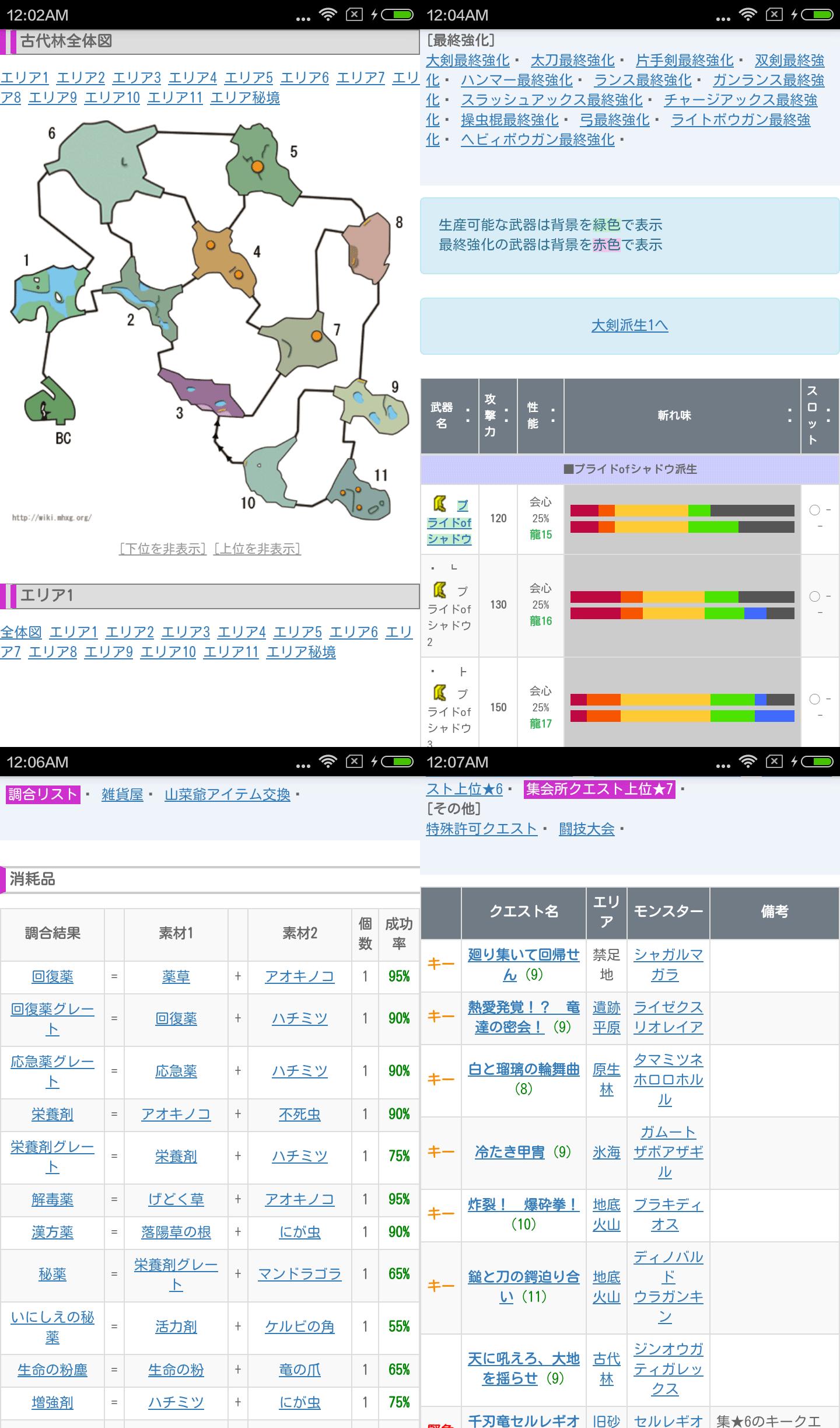This screenshot has height=1428, width=840.
Task: Toggle 上位を非表示 link
Action: pyautogui.click(x=257, y=549)
